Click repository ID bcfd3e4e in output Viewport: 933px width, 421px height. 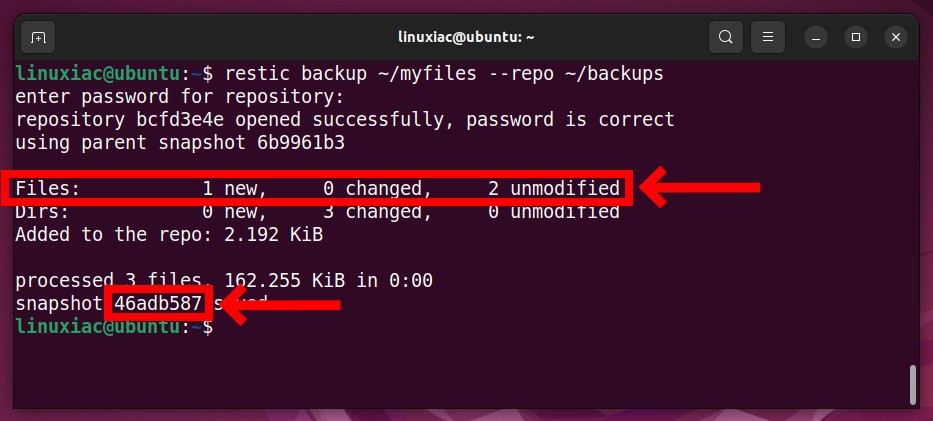[x=180, y=120]
